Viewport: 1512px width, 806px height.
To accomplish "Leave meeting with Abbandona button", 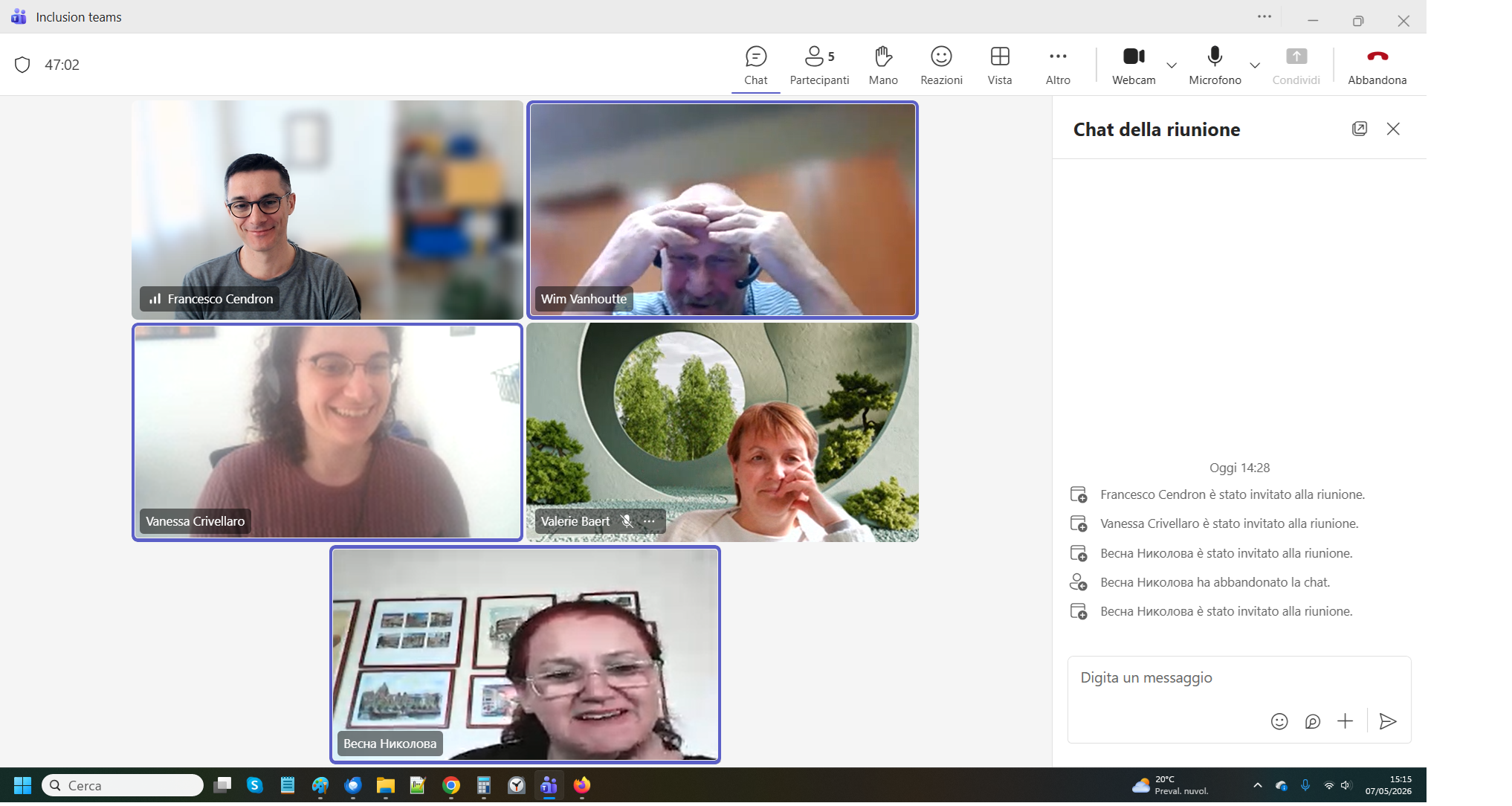I will click(1377, 65).
